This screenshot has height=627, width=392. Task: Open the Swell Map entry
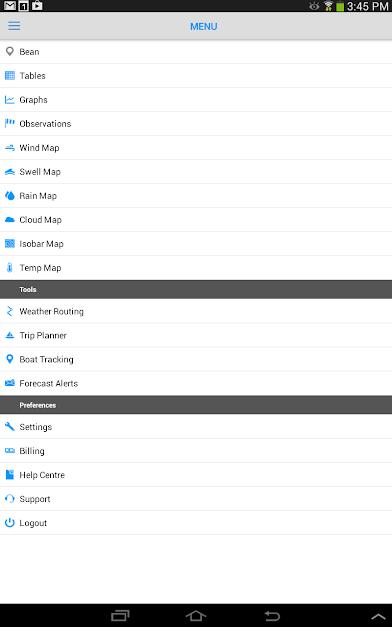click(196, 172)
